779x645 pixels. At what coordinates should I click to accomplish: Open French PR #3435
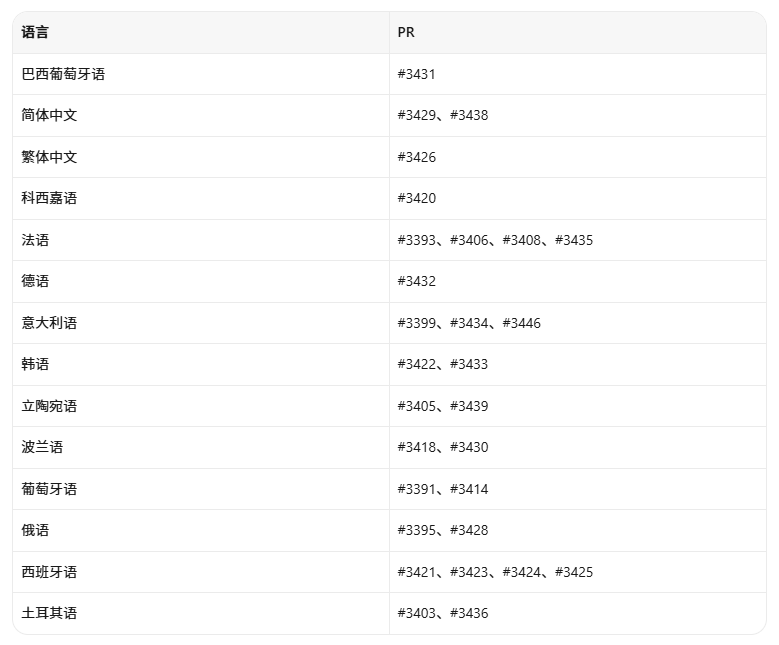pos(574,240)
